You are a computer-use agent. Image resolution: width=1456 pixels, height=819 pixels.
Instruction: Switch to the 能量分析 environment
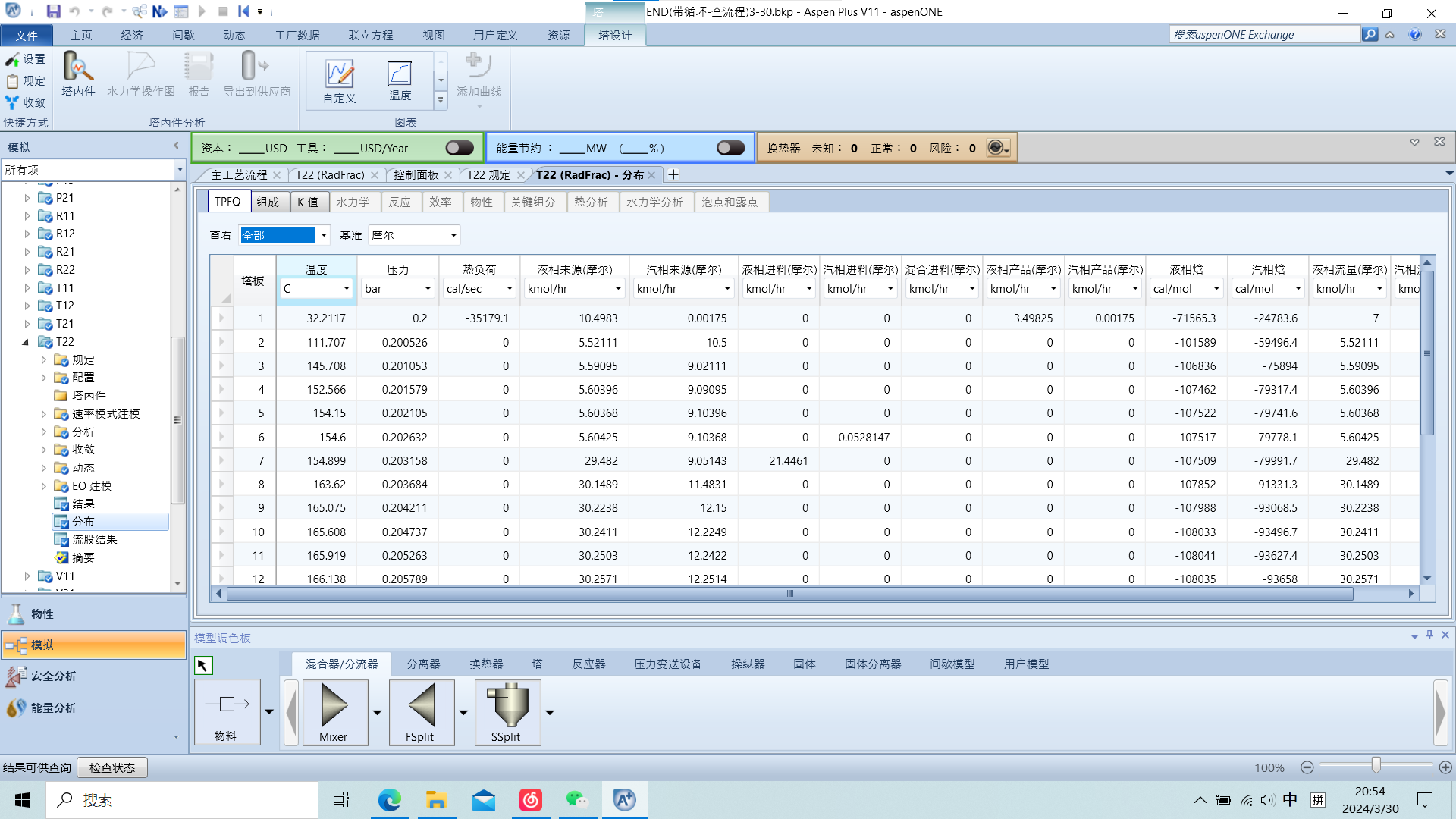tap(94, 708)
